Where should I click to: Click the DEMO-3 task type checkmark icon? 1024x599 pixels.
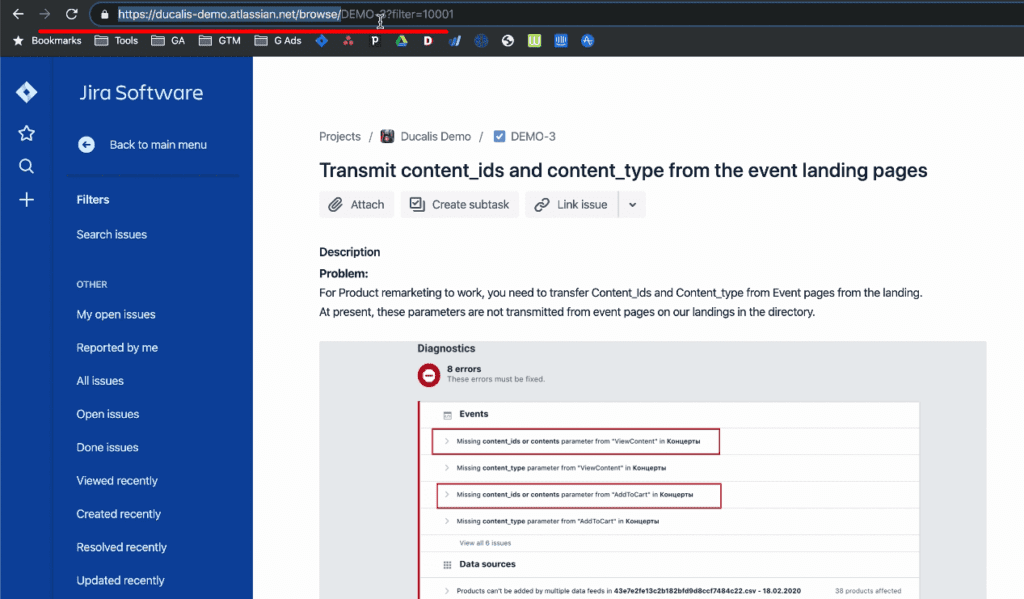pyautogui.click(x=500, y=136)
